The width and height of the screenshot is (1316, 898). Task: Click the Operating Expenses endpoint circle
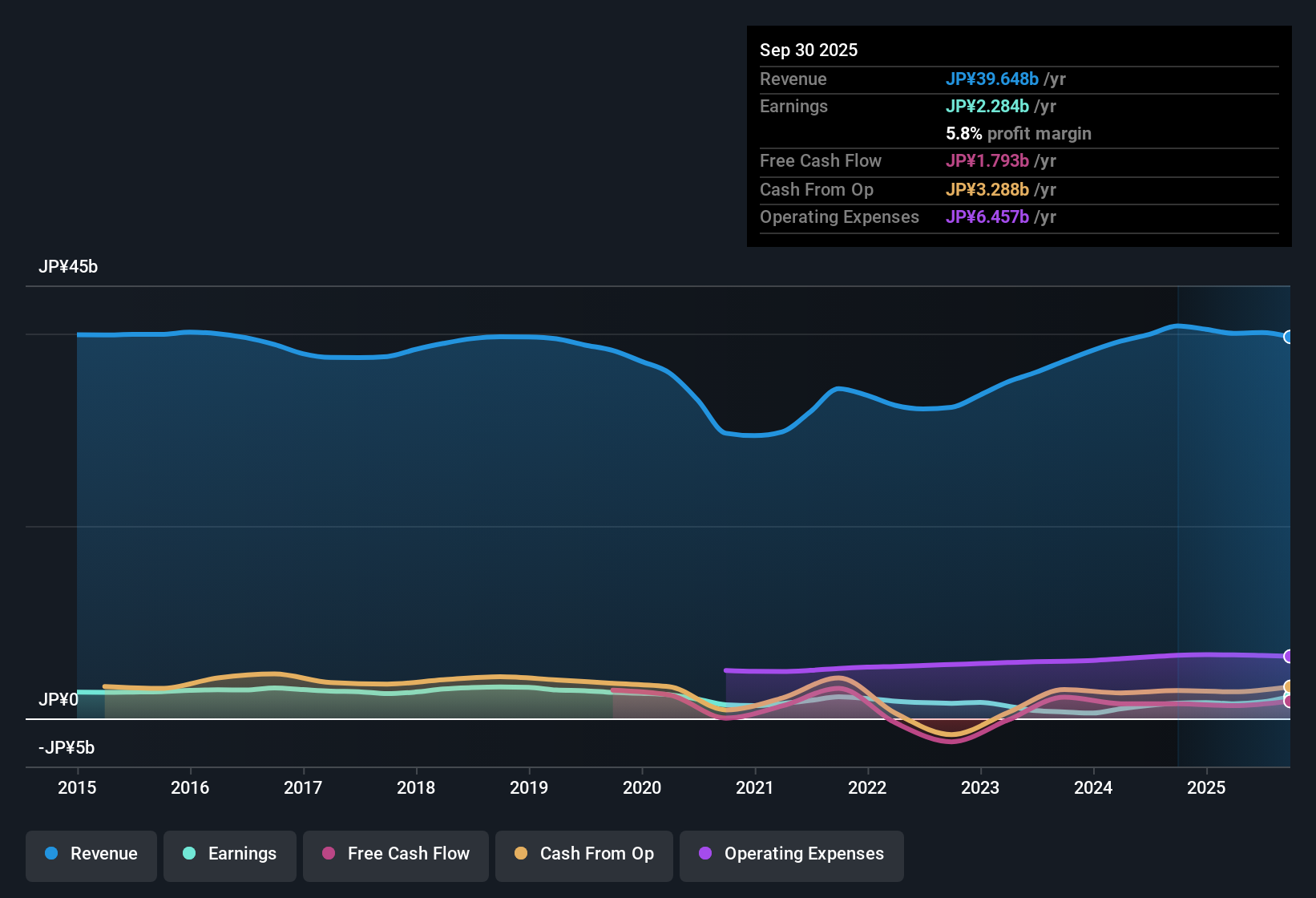click(1289, 656)
